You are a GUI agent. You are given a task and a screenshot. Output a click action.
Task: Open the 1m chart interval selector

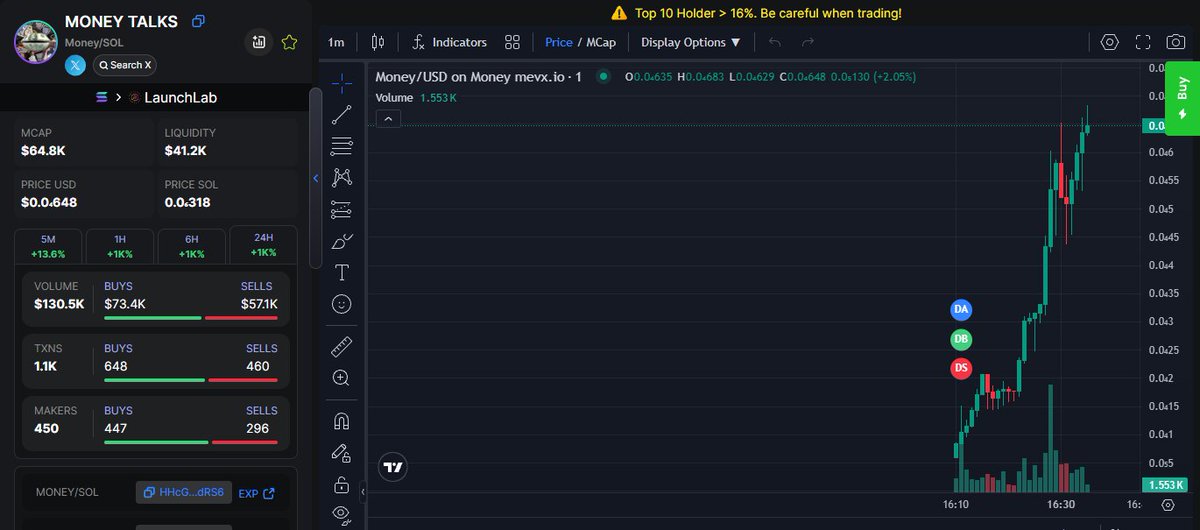pyautogui.click(x=336, y=42)
